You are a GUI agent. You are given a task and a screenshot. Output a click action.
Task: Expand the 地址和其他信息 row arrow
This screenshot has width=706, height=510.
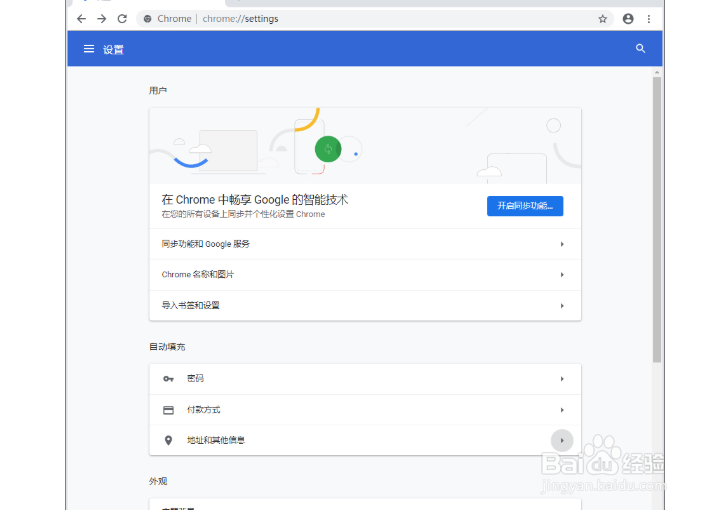[x=562, y=440]
